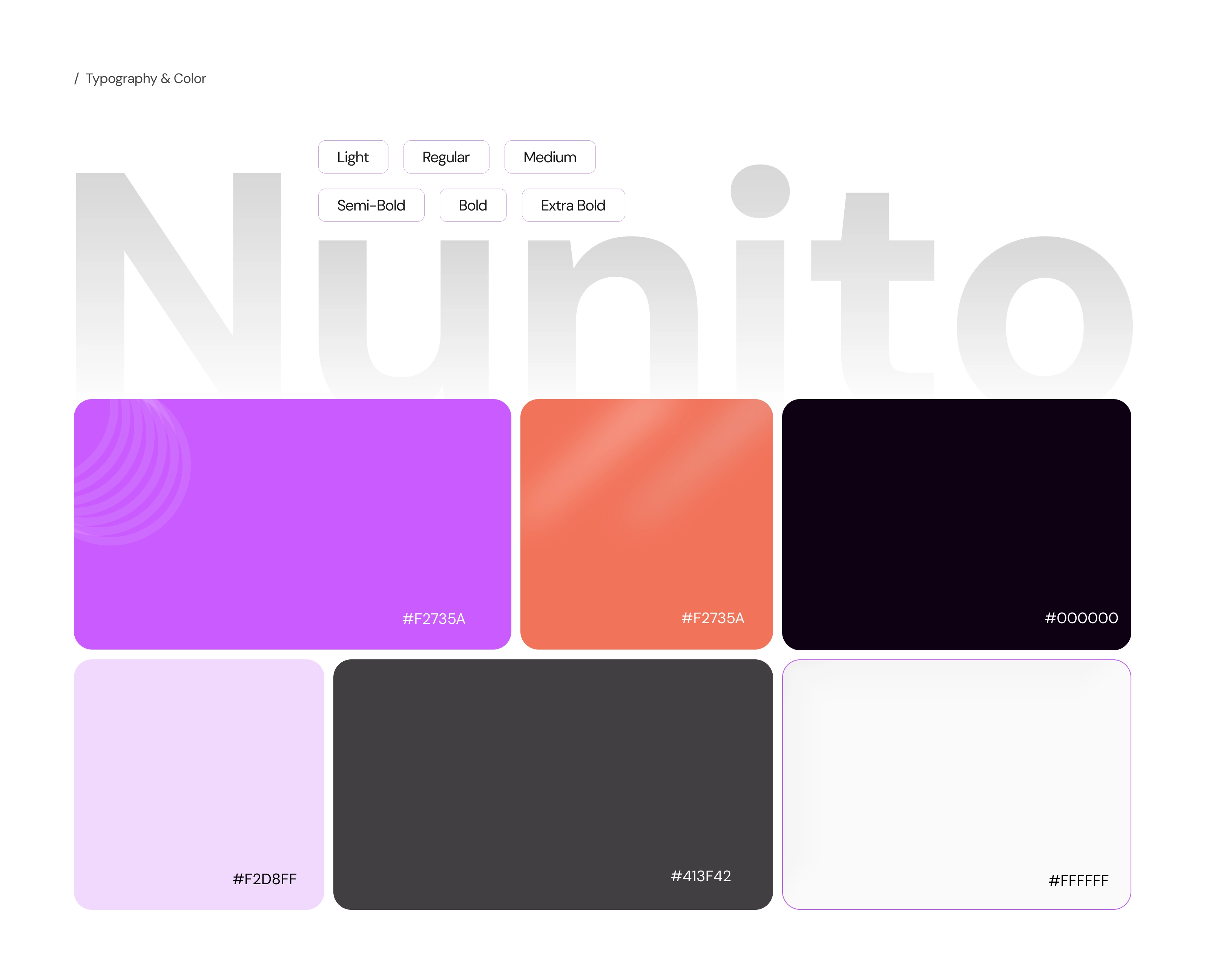
Task: Click the #000000 hex label
Action: (1081, 618)
